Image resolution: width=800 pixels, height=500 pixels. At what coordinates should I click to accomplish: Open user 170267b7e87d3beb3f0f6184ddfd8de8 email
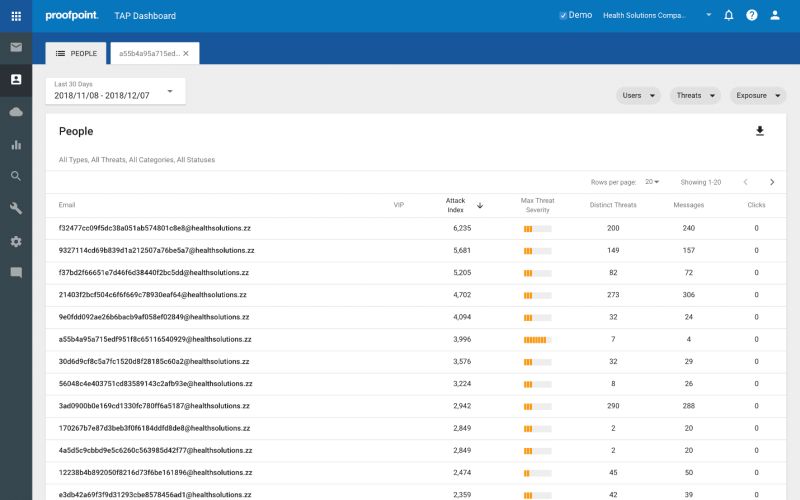coord(154,428)
